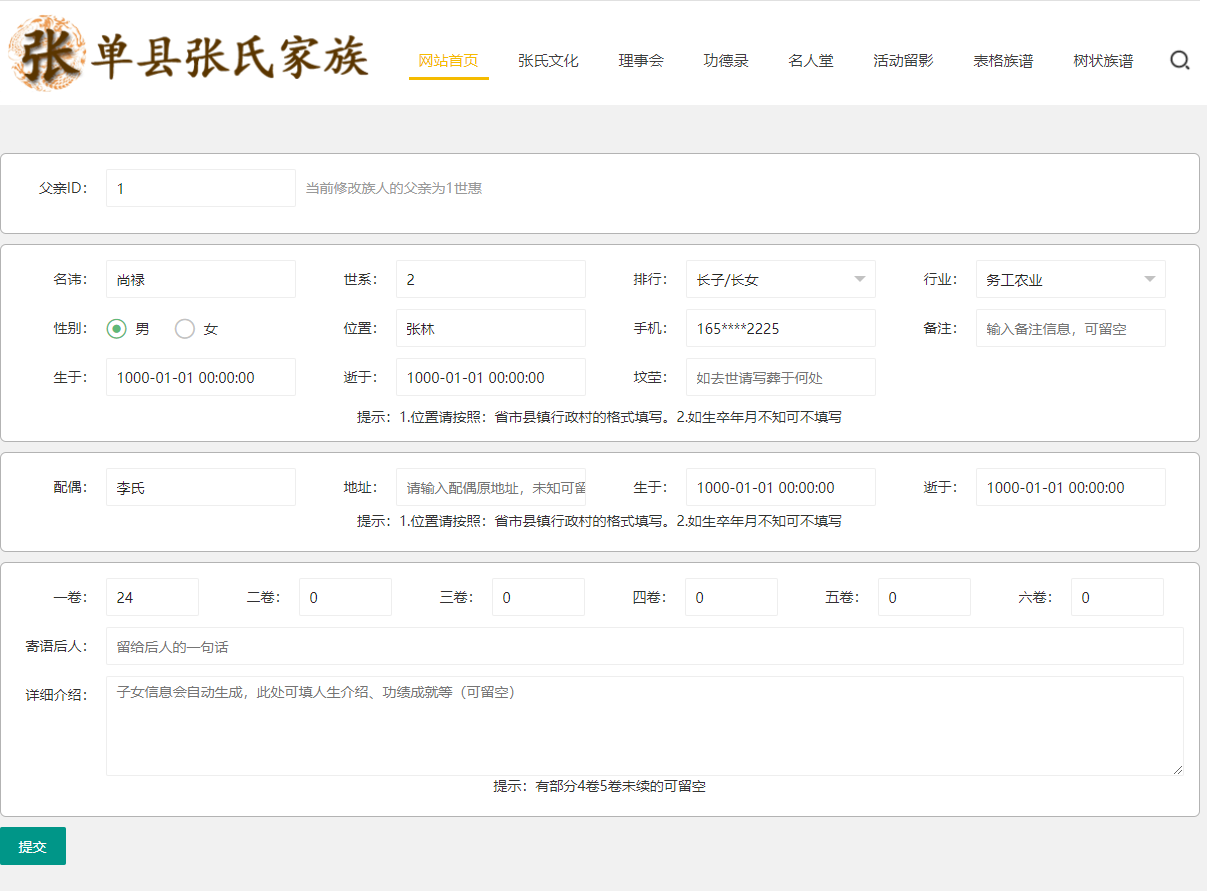Go to 网站首页 tab
This screenshot has width=1207, height=891.
point(448,61)
